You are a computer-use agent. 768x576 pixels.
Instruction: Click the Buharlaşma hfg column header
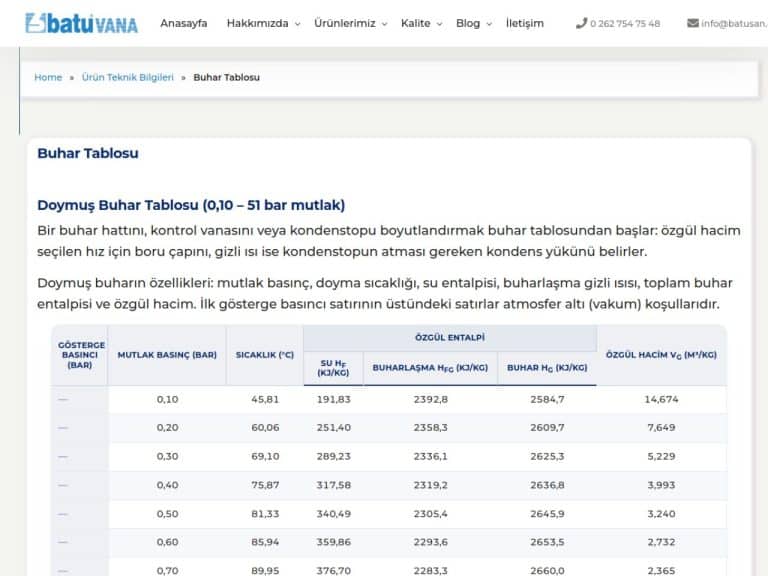click(x=431, y=368)
